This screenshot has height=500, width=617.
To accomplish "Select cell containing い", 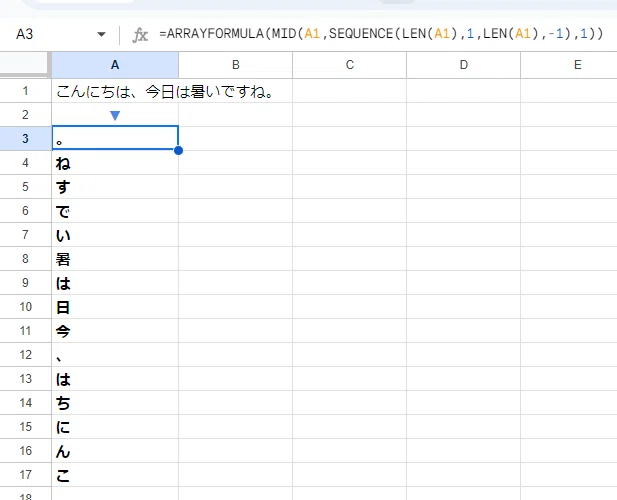I will click(x=115, y=234).
